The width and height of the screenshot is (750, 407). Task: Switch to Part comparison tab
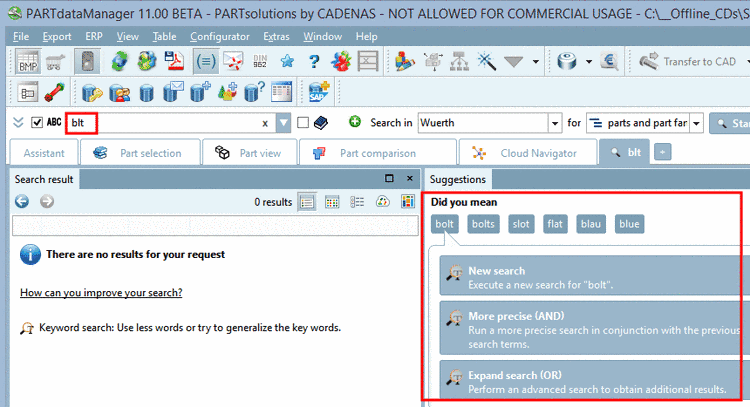[377, 153]
